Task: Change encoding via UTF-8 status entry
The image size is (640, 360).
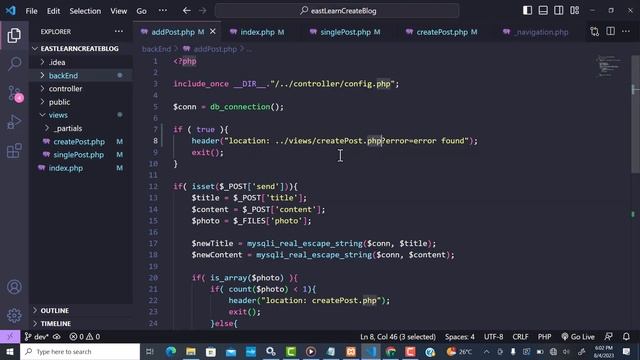Action: click(493, 337)
